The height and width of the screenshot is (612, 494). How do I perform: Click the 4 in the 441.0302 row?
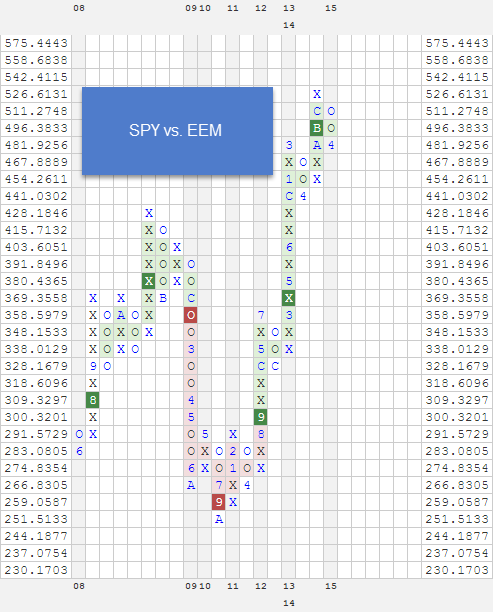pyautogui.click(x=303, y=196)
